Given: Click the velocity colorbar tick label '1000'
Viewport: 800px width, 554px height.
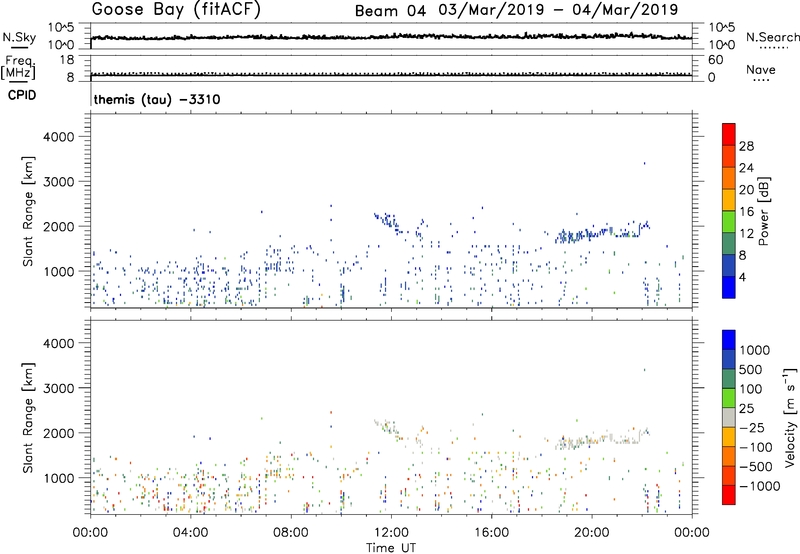Looking at the screenshot, I should (755, 350).
